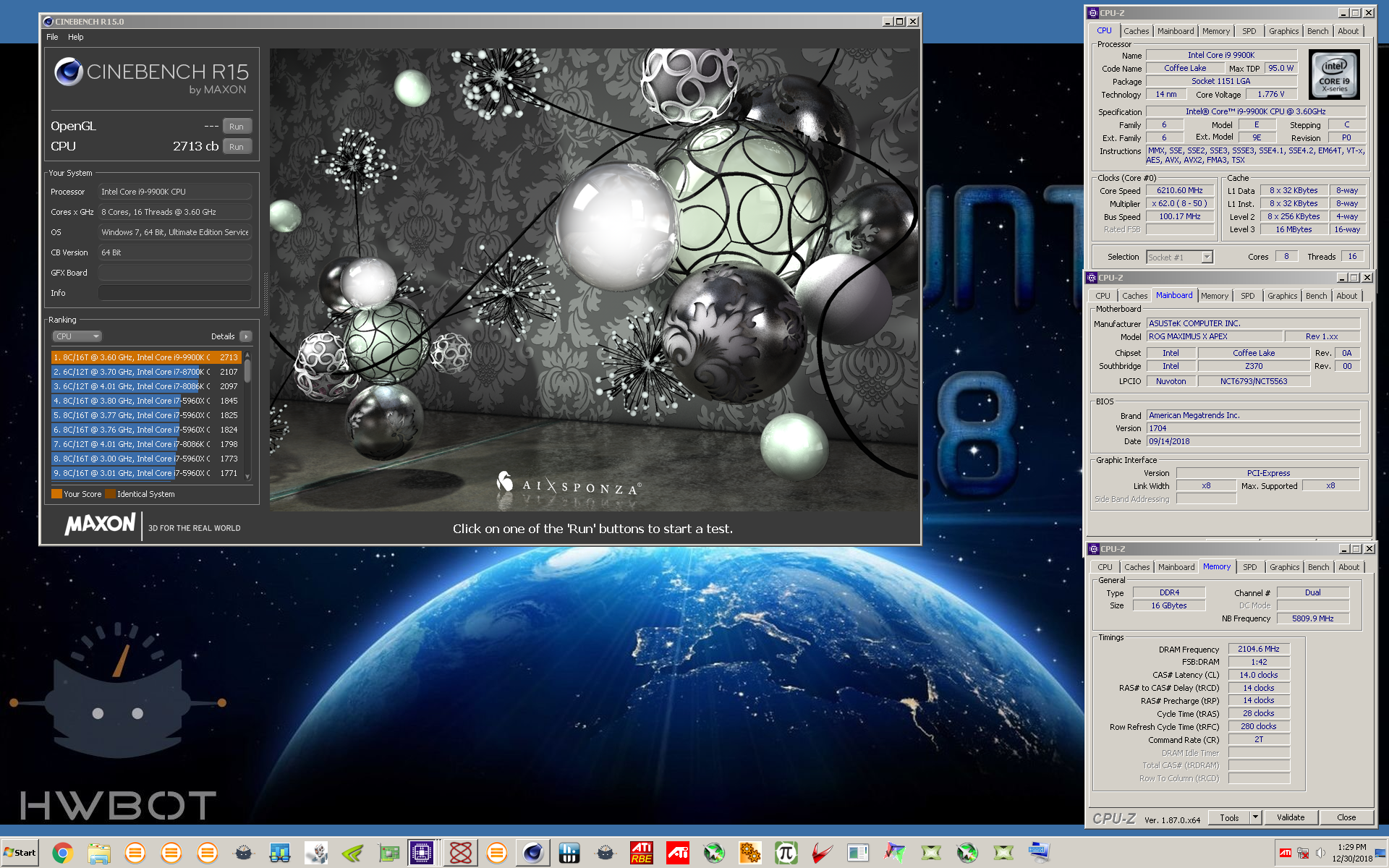Click the CPU-Z Close button
Viewport: 1389px width, 868px height.
tap(1346, 818)
